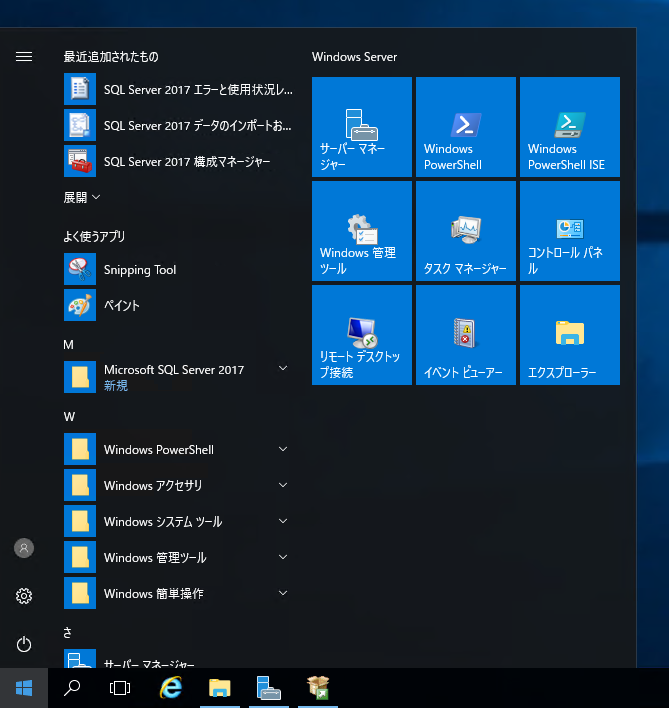Viewport: 669px width, 708px height.
Task: Click the Windows PowerShell folder icon
Action: [x=80, y=449]
